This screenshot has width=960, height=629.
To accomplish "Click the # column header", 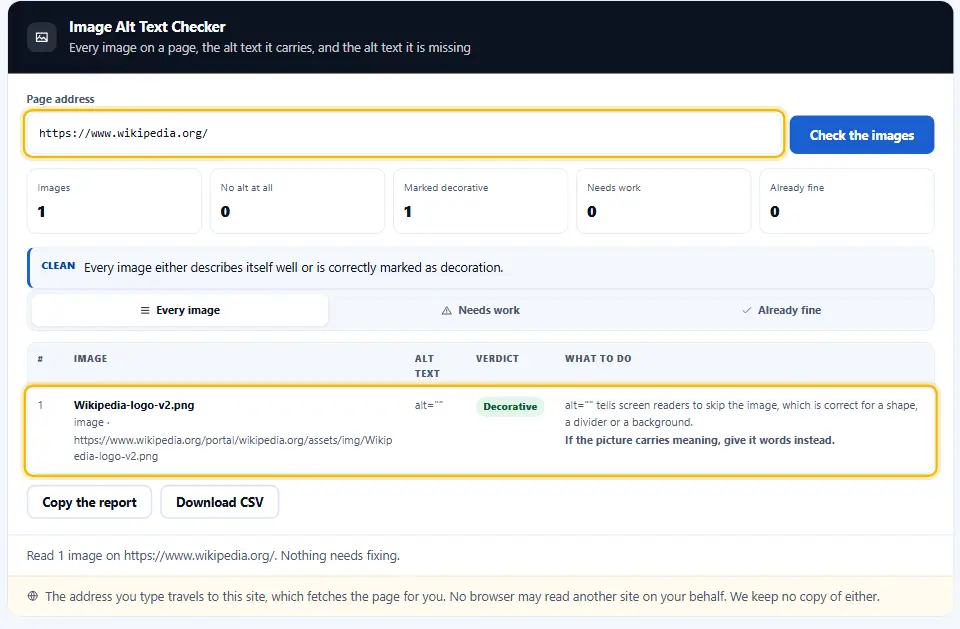I will tap(40, 359).
